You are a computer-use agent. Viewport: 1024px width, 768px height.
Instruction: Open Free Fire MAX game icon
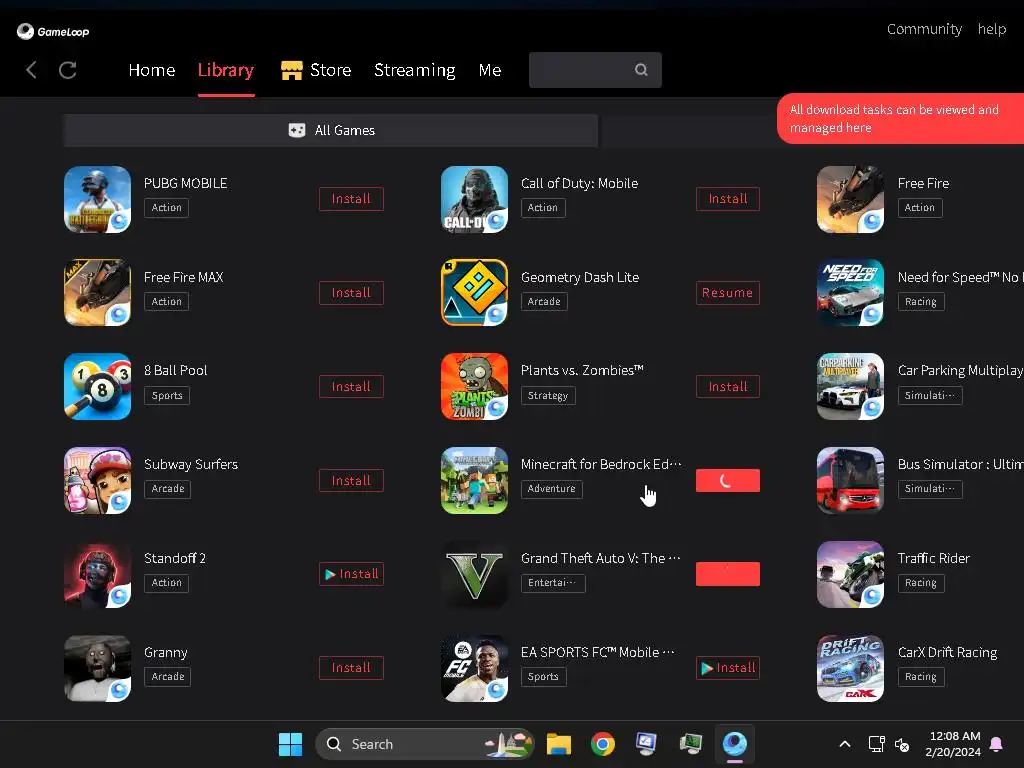pos(97,293)
